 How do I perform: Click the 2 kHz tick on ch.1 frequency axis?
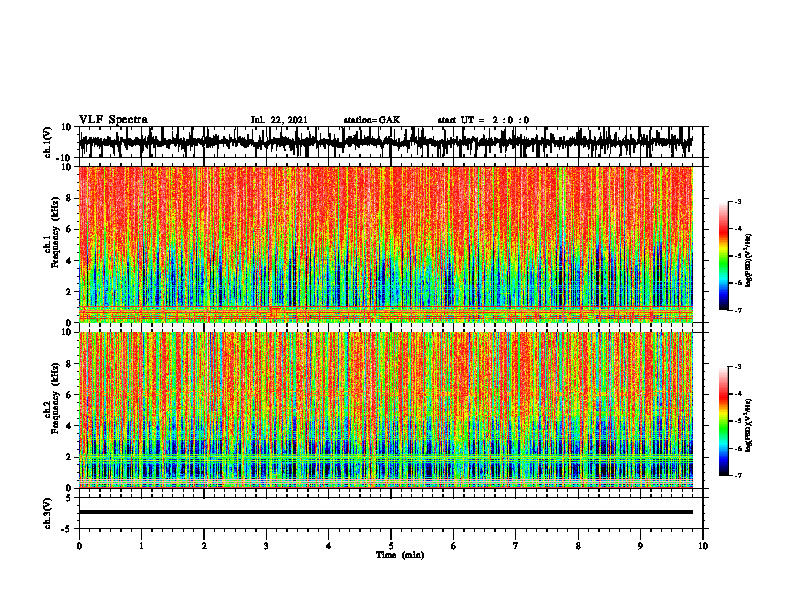pos(69,291)
